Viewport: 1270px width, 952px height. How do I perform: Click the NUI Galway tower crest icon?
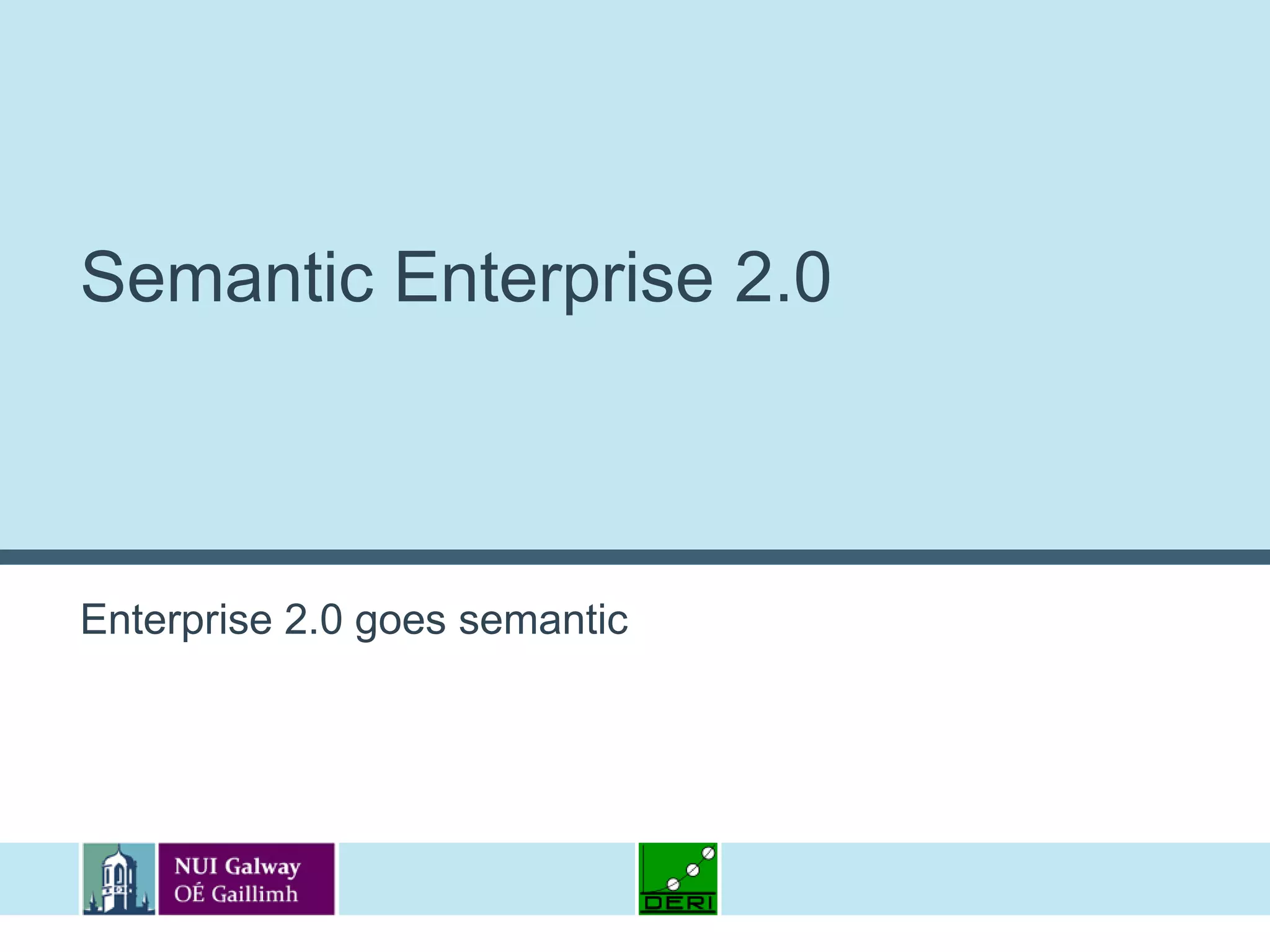(x=118, y=878)
